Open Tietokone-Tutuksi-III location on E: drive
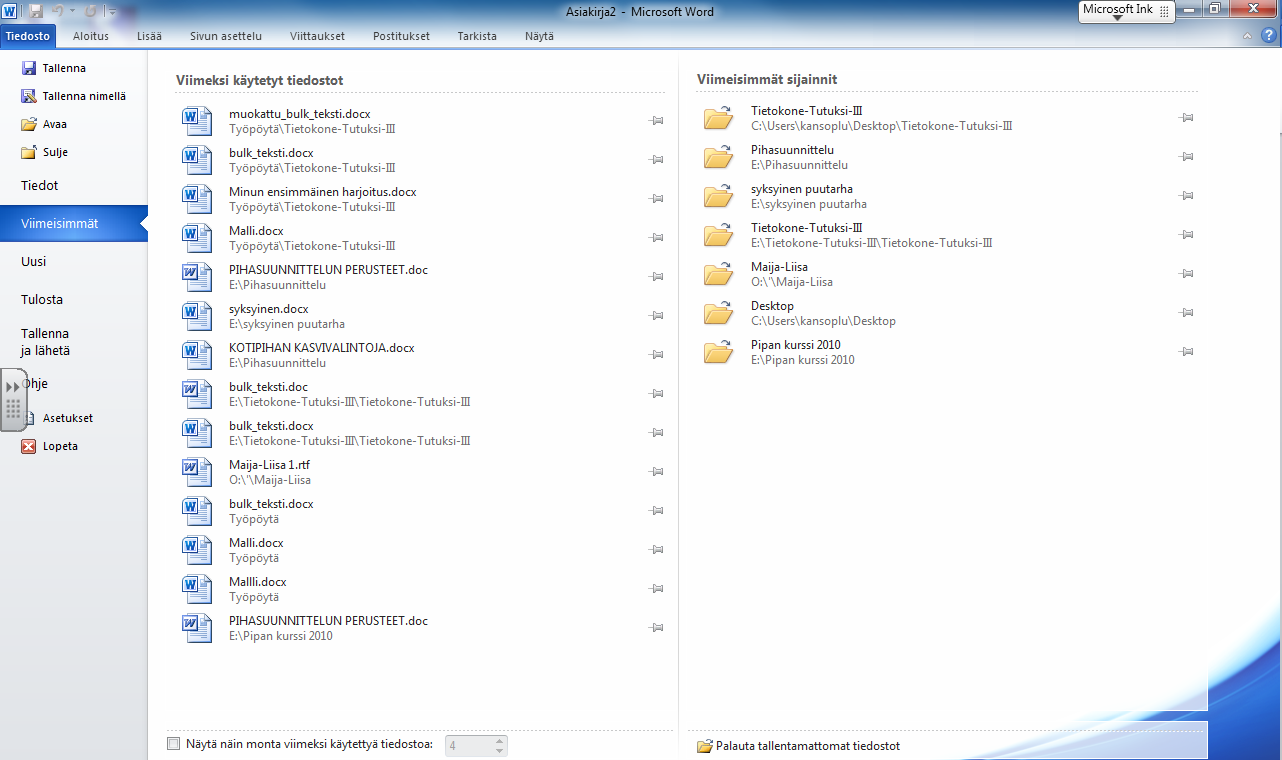This screenshot has width=1282, height=760. [x=948, y=235]
